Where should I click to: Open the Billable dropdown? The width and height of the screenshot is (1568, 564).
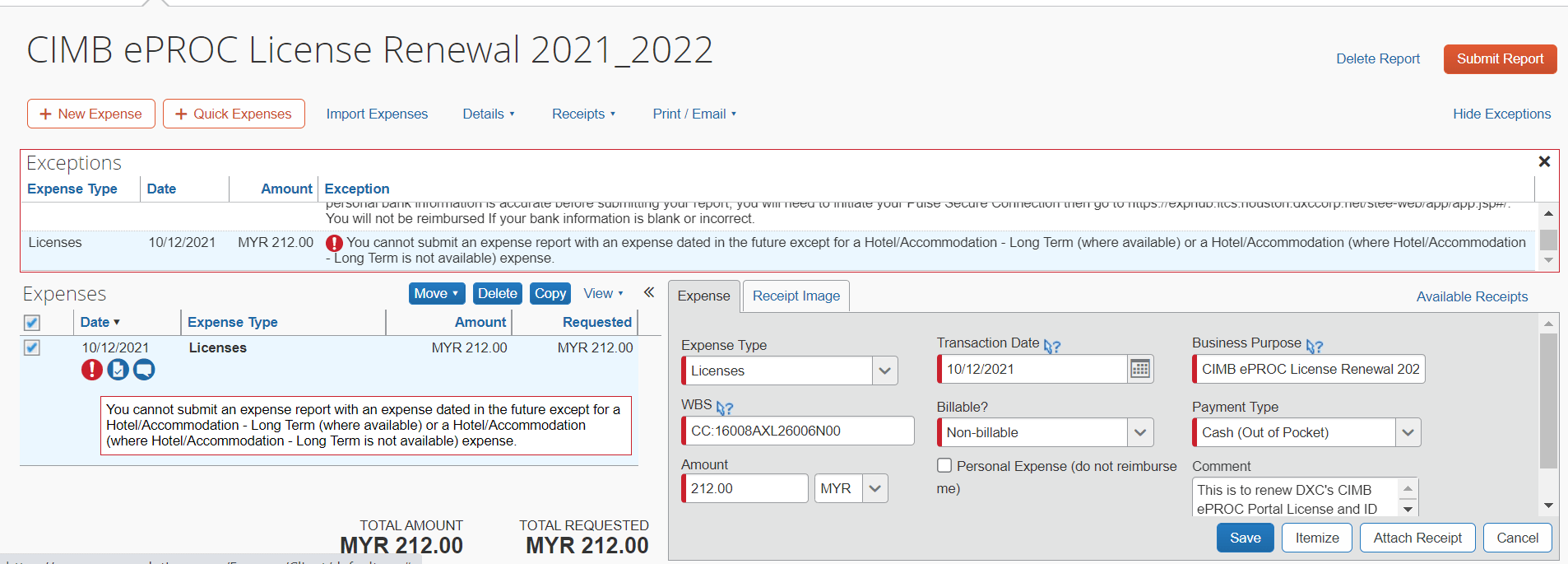(x=1140, y=432)
